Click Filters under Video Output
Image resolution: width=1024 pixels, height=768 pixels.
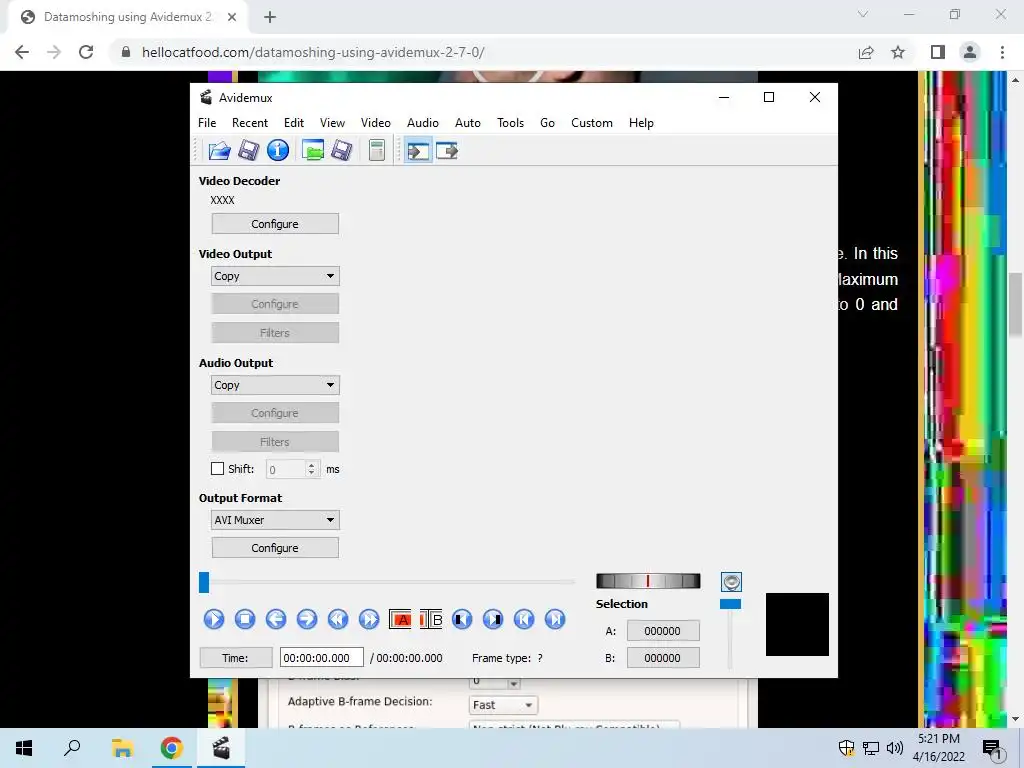tap(275, 333)
